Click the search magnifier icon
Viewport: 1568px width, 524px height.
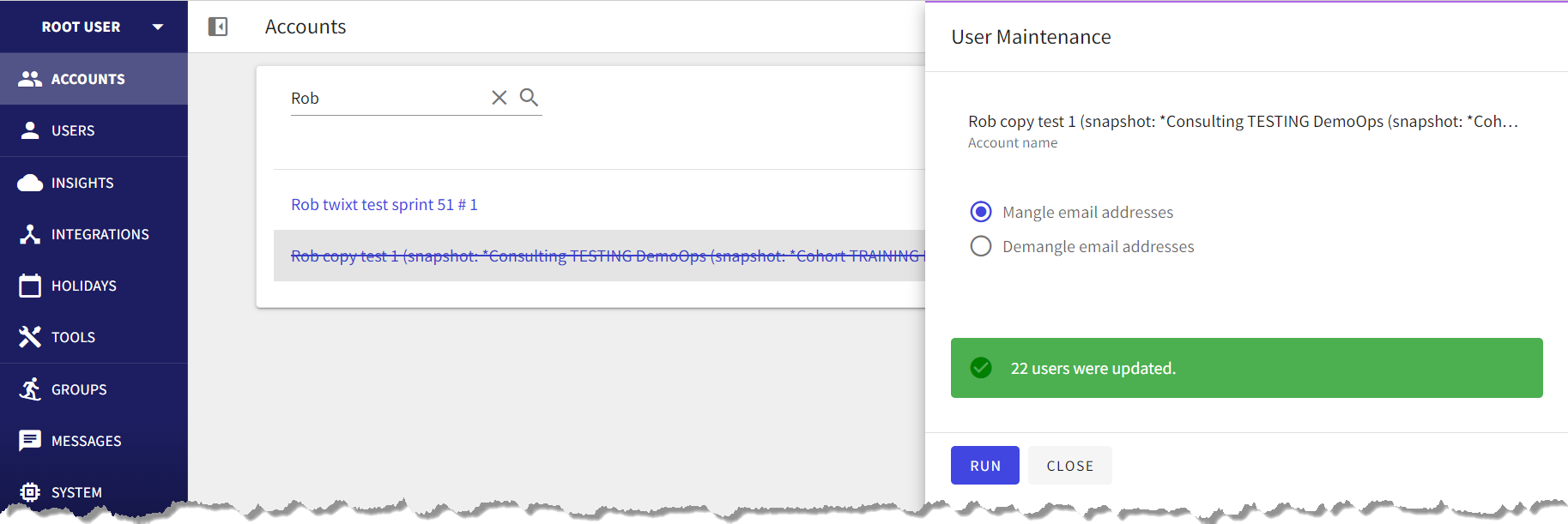point(530,98)
